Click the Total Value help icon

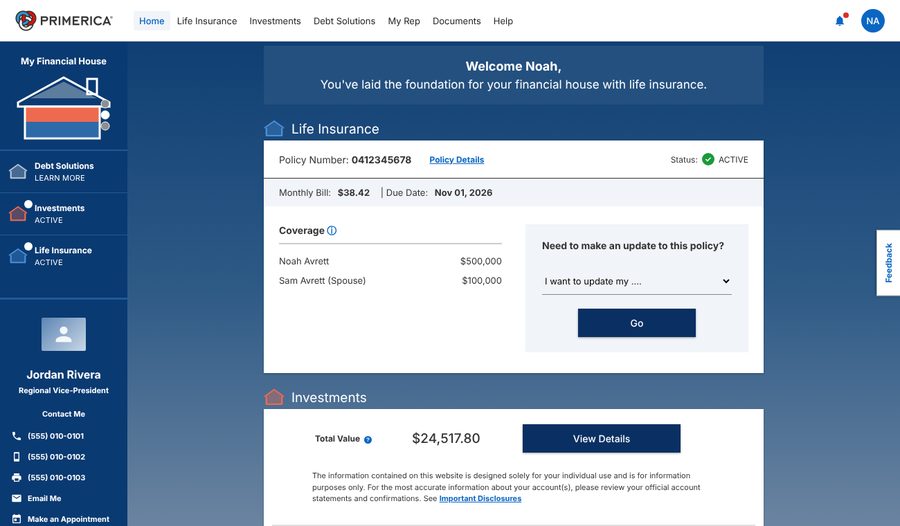[368, 439]
